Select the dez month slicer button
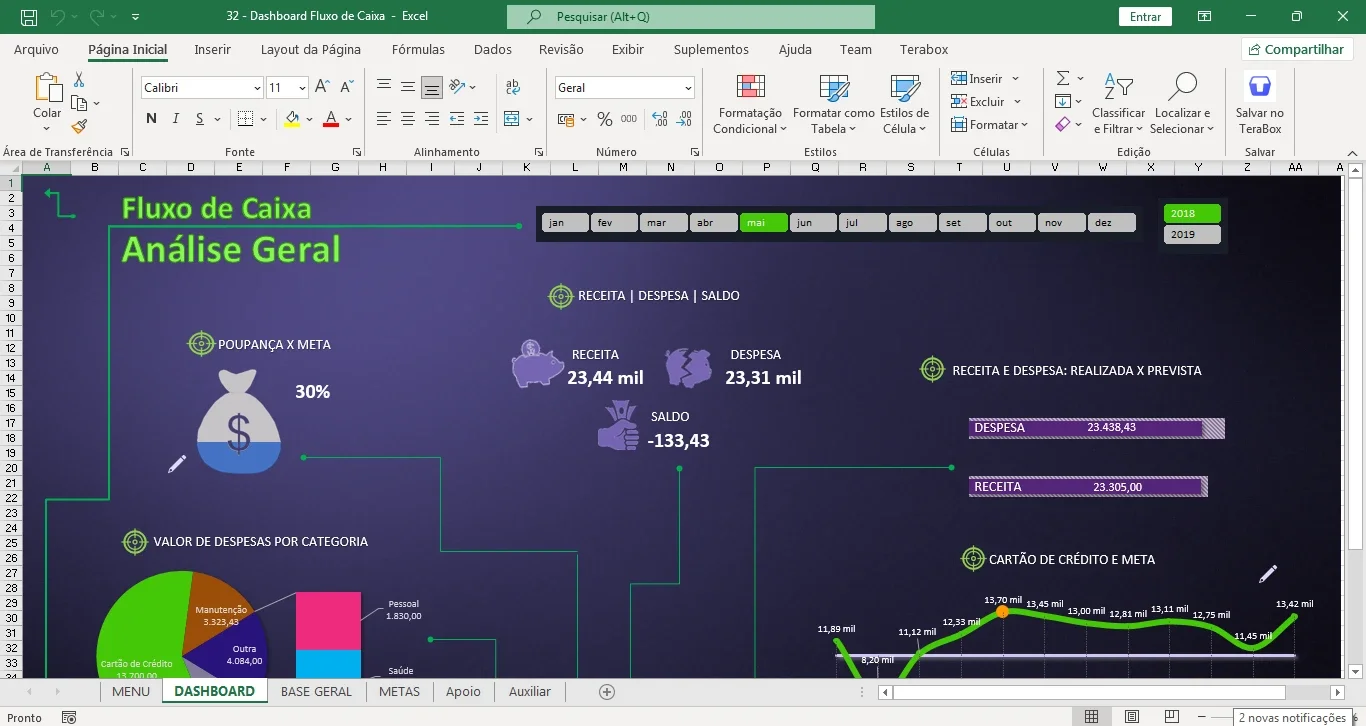This screenshot has height=726, width=1366. click(x=1111, y=223)
